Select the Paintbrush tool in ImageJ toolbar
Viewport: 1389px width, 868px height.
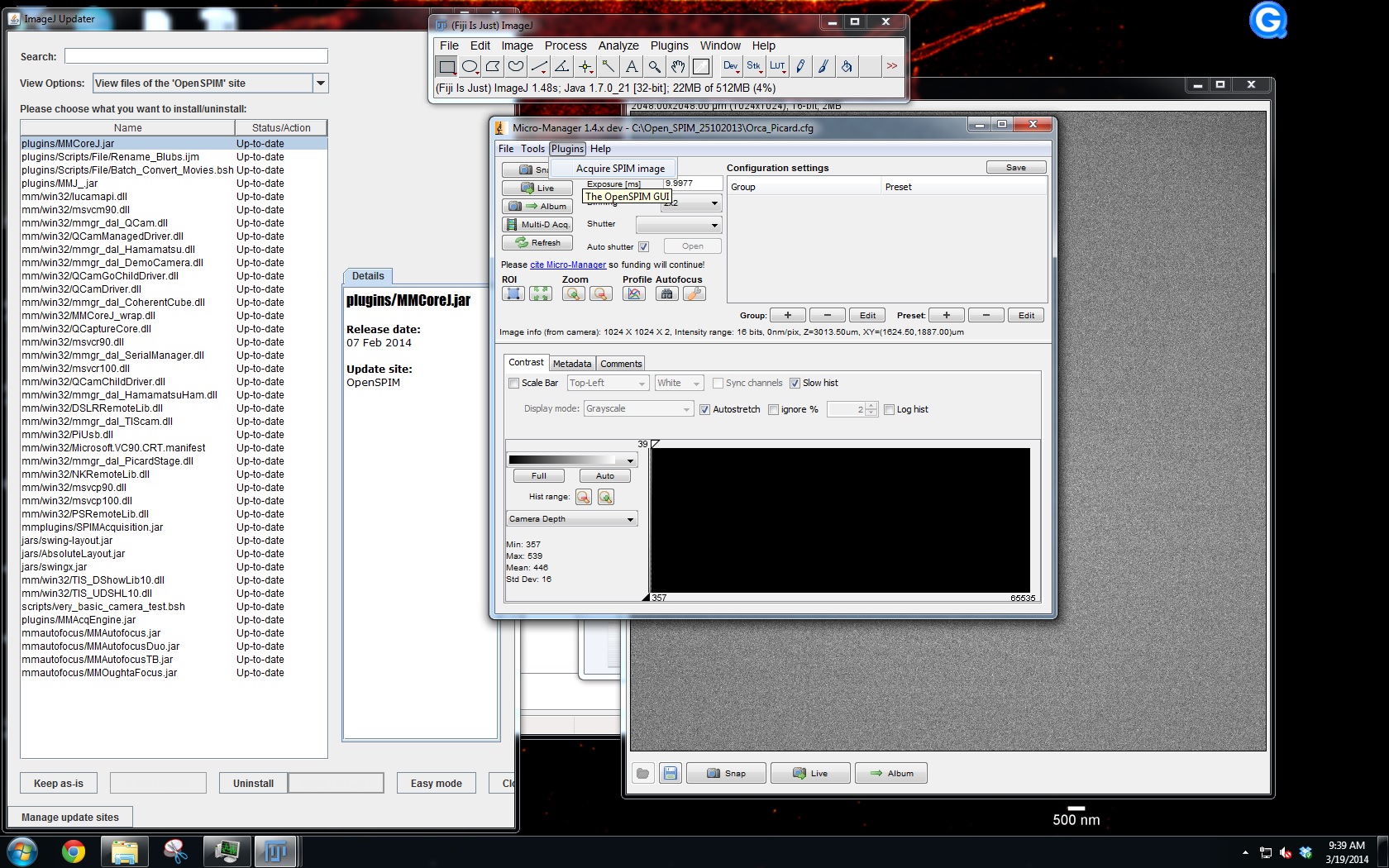coord(823,66)
